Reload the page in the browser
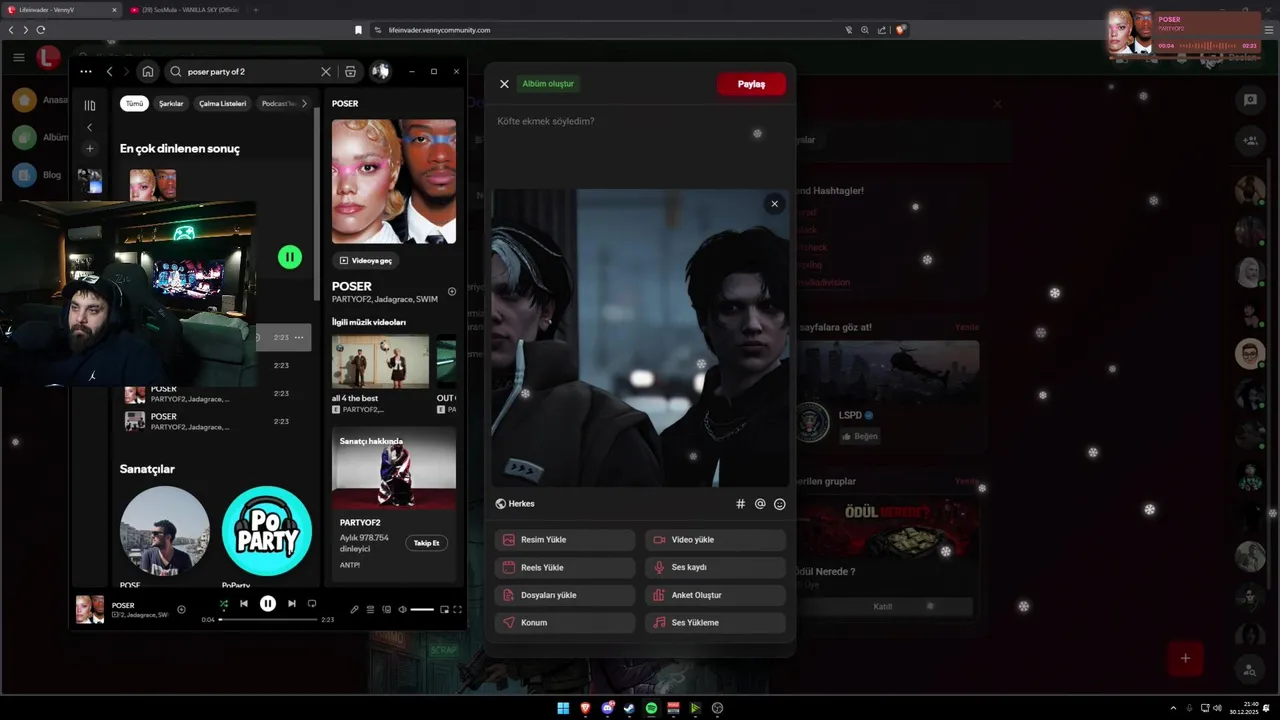The height and width of the screenshot is (720, 1280). point(41,30)
